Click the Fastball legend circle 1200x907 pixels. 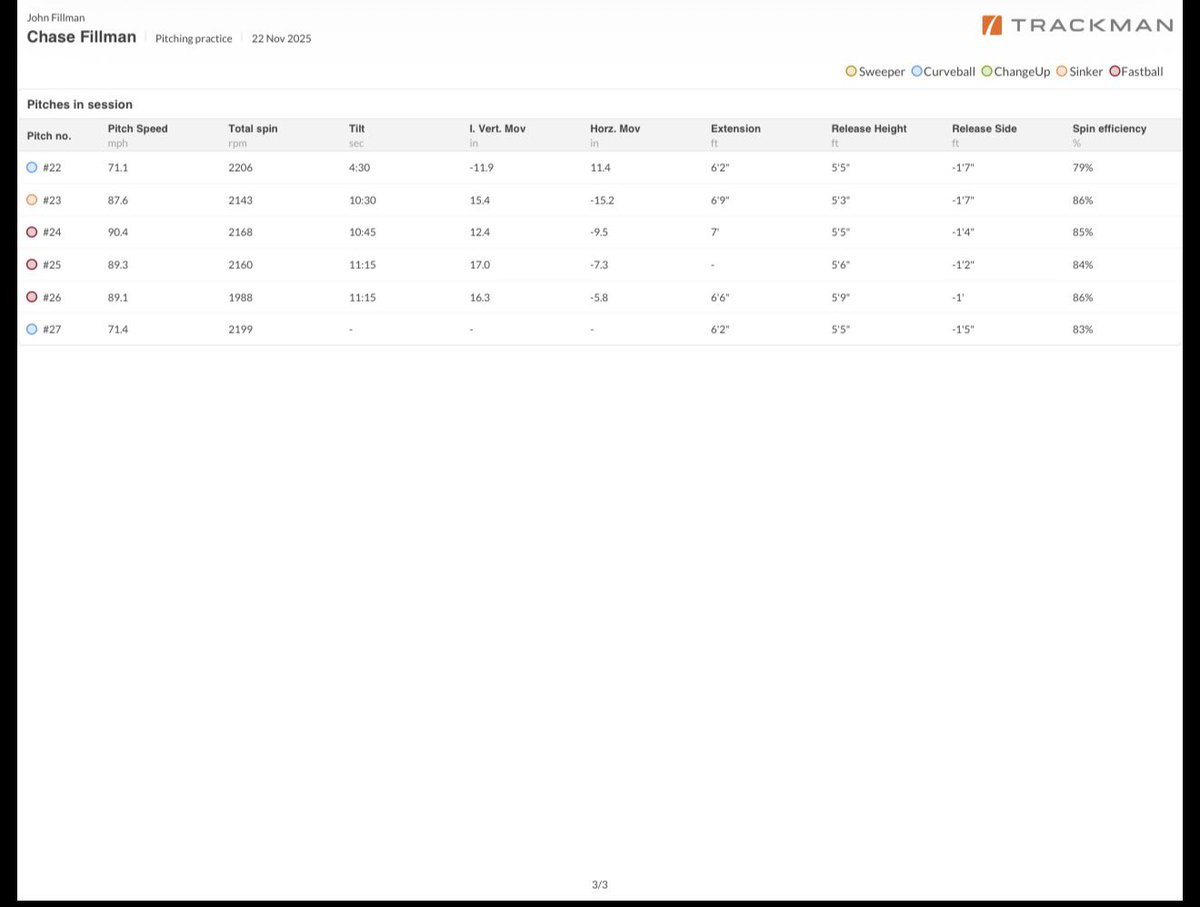point(1115,72)
